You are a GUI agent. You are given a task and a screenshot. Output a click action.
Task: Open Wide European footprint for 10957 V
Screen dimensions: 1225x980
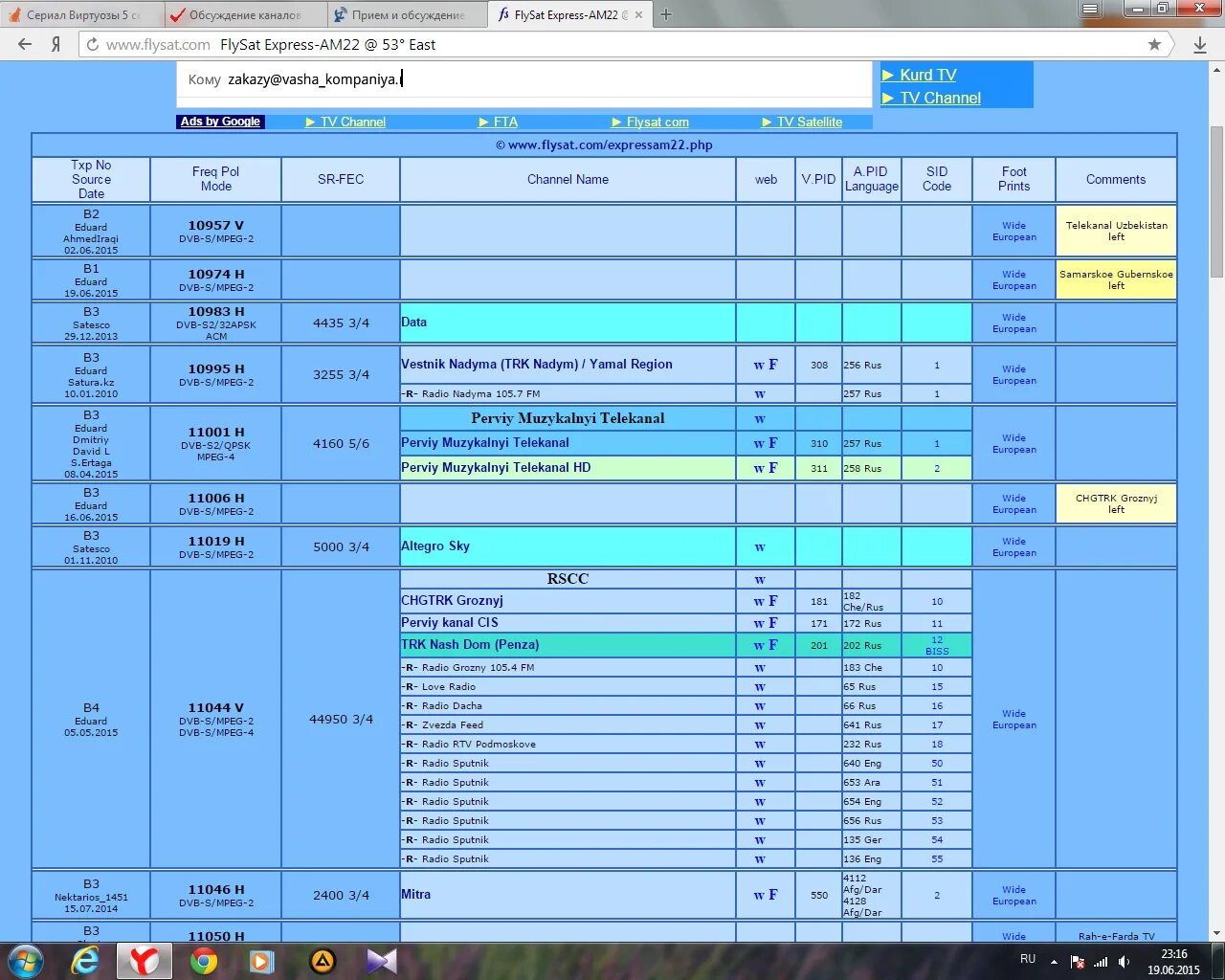(x=1013, y=232)
